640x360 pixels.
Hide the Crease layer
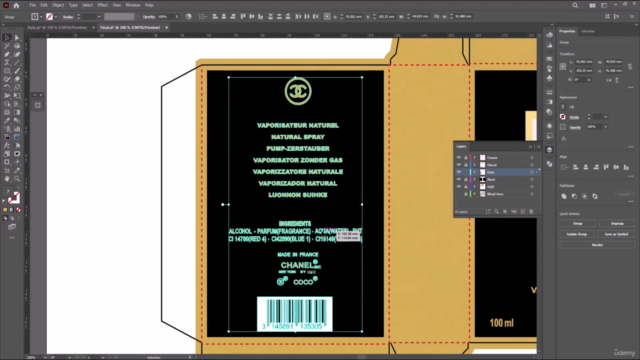(x=459, y=158)
